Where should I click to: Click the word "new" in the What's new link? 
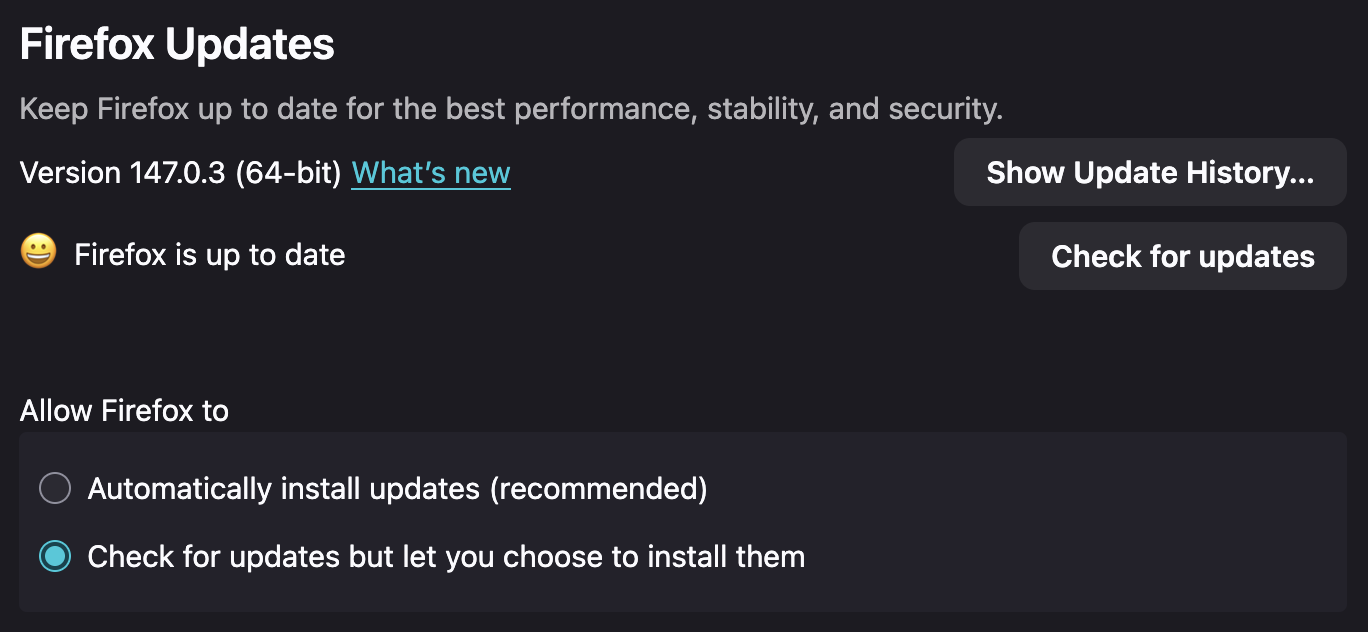(x=482, y=173)
